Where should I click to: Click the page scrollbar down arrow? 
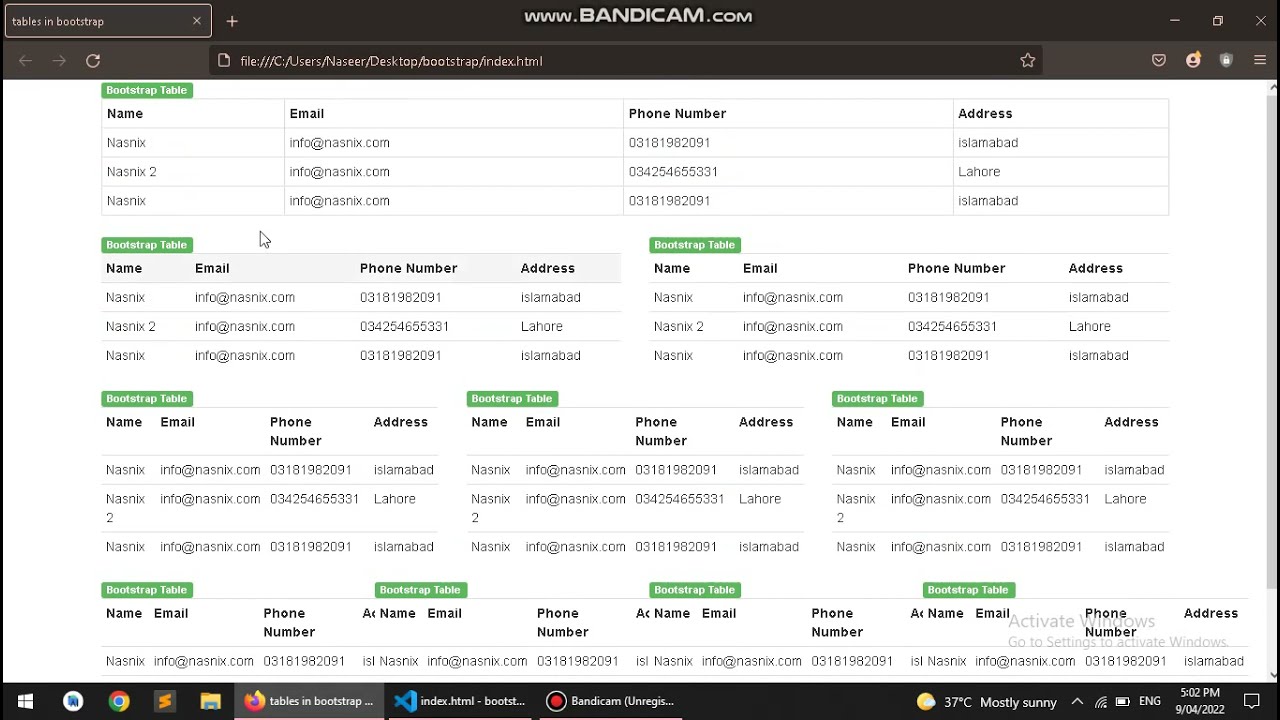pyautogui.click(x=1272, y=675)
